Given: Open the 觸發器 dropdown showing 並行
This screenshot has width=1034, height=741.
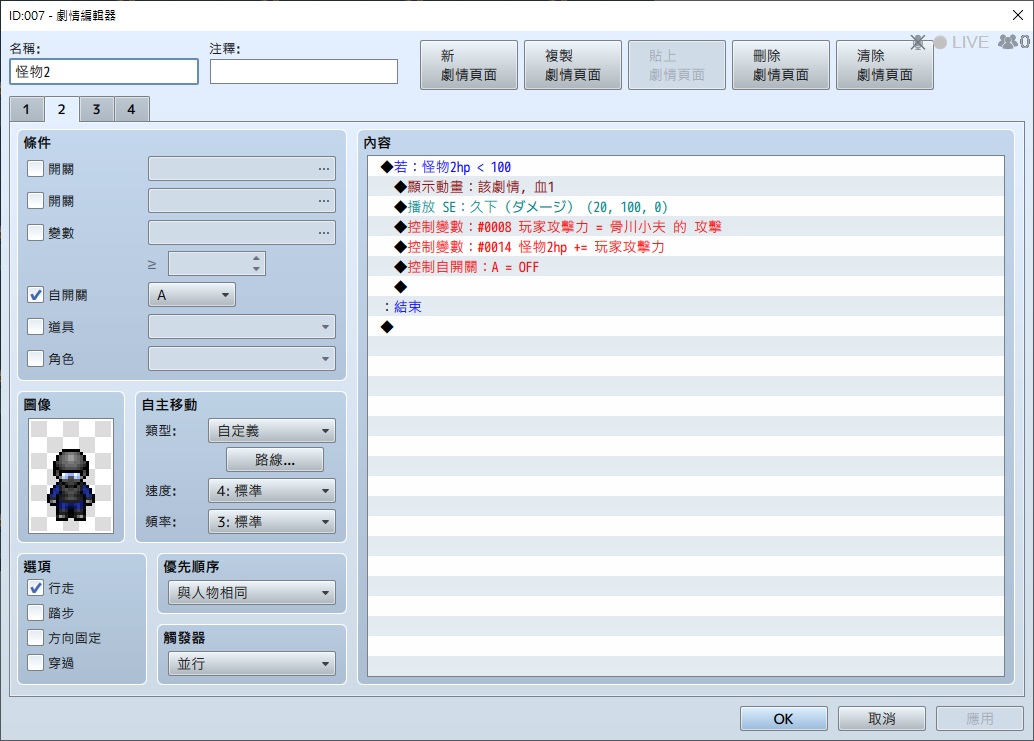Looking at the screenshot, I should tap(252, 664).
